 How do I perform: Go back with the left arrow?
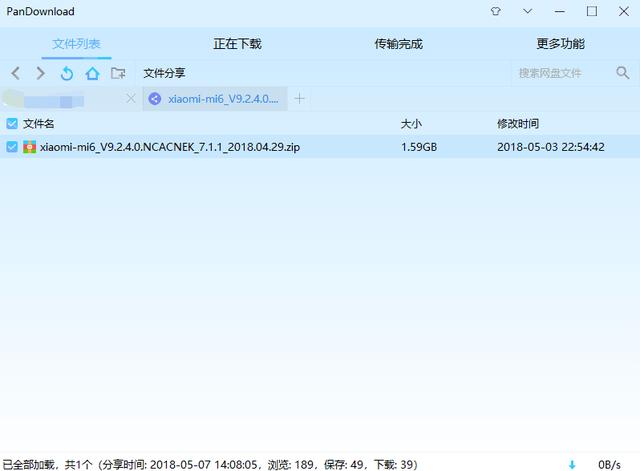(16, 73)
